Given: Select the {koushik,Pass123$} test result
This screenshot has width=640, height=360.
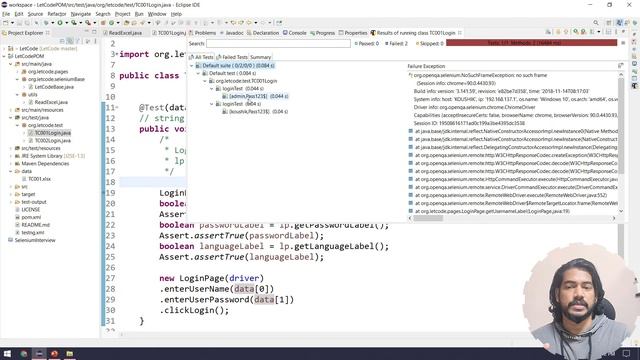Looking at the screenshot, I should click(x=255, y=111).
